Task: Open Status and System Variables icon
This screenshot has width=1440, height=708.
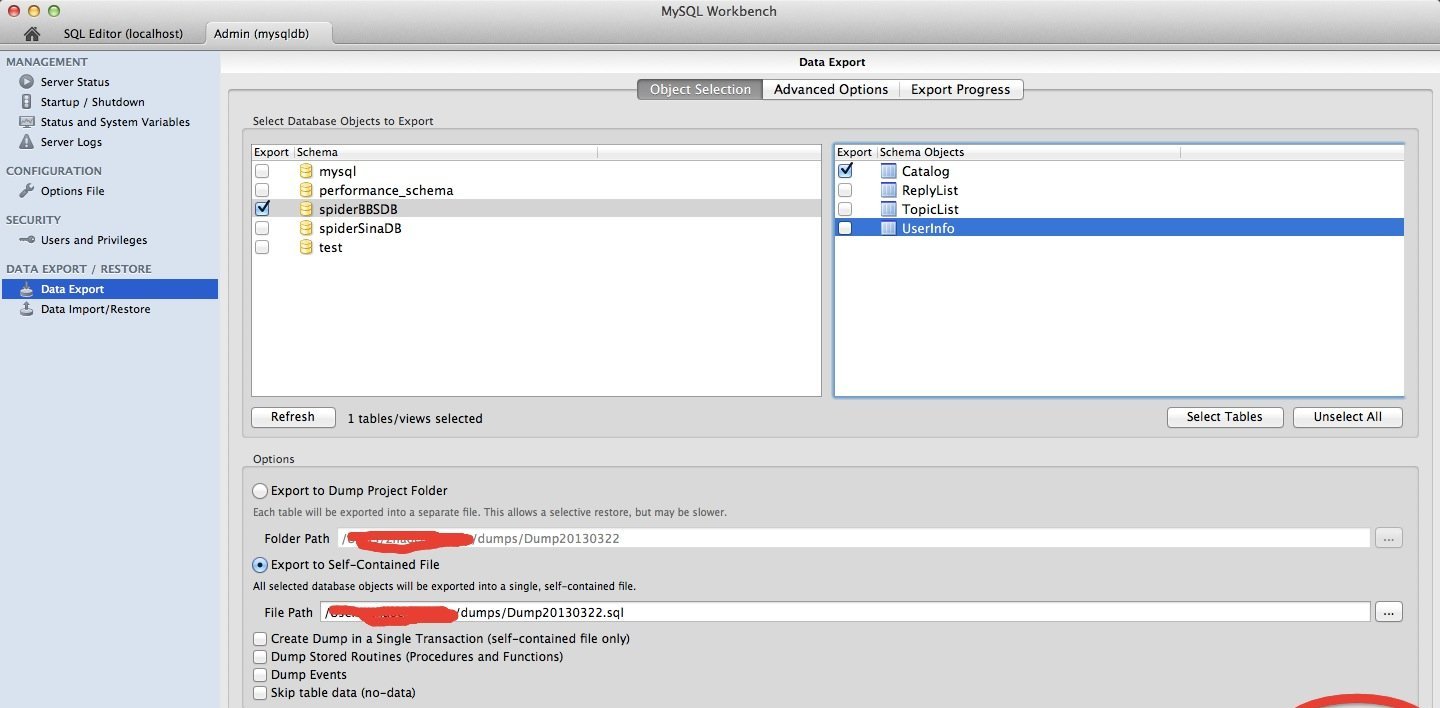Action: [27, 122]
